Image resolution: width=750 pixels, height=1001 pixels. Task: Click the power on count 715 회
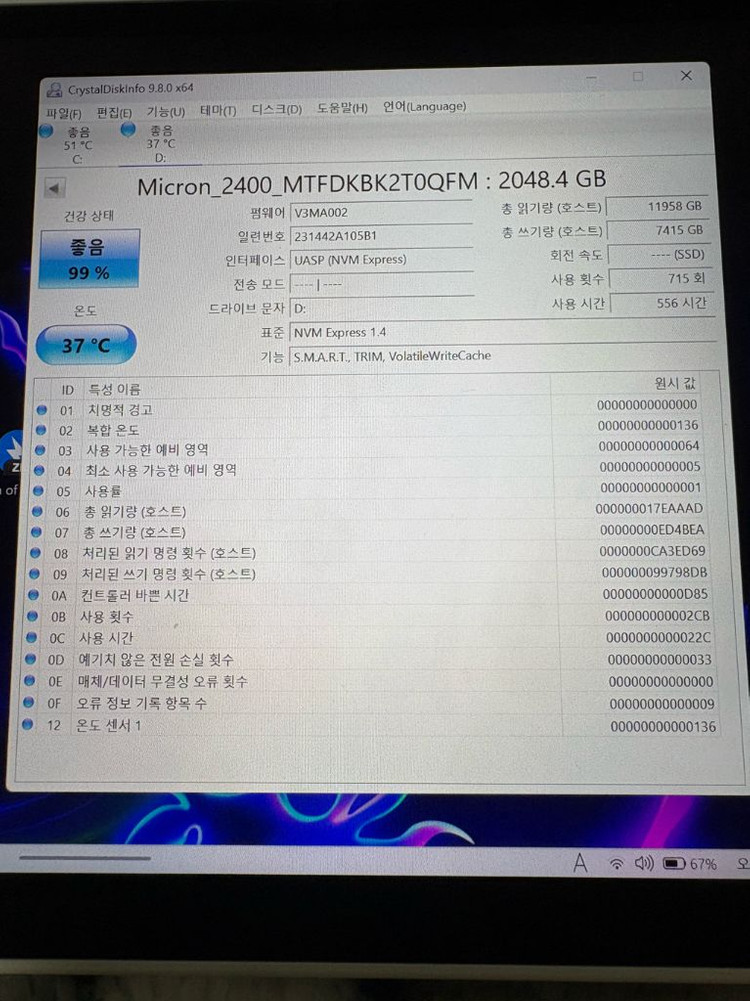click(x=660, y=279)
